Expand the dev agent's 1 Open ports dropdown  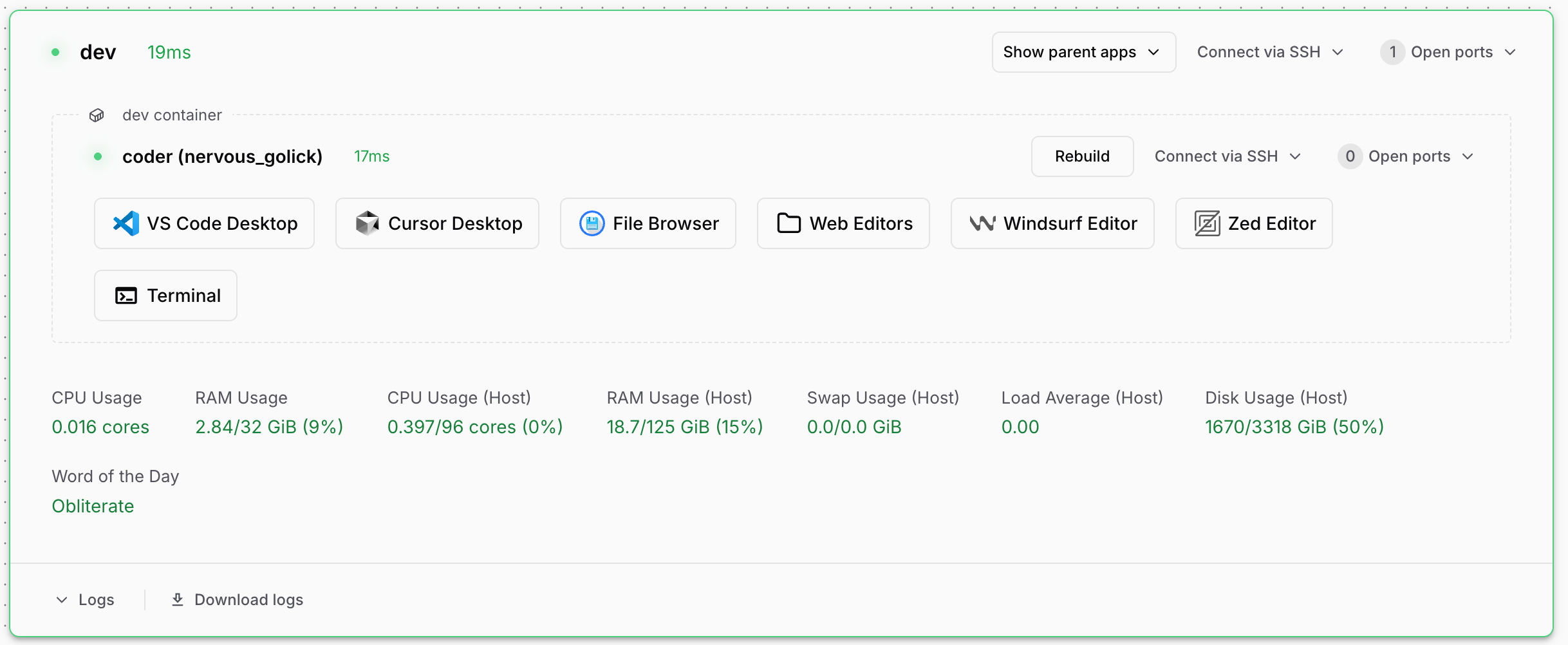click(x=1448, y=52)
